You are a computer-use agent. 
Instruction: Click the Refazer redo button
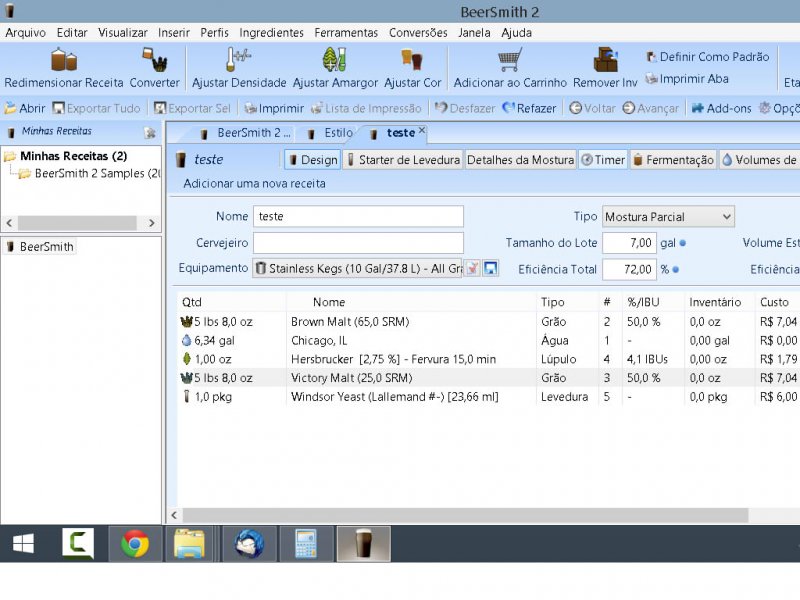pos(529,108)
